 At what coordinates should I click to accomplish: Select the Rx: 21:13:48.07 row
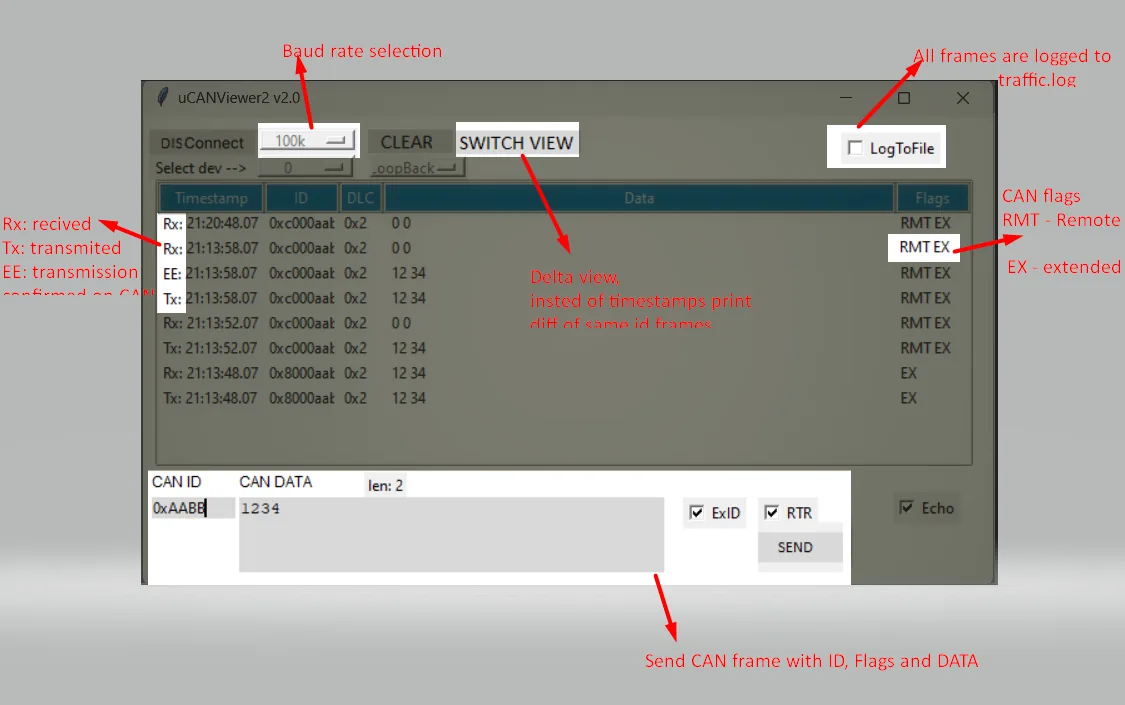point(564,374)
